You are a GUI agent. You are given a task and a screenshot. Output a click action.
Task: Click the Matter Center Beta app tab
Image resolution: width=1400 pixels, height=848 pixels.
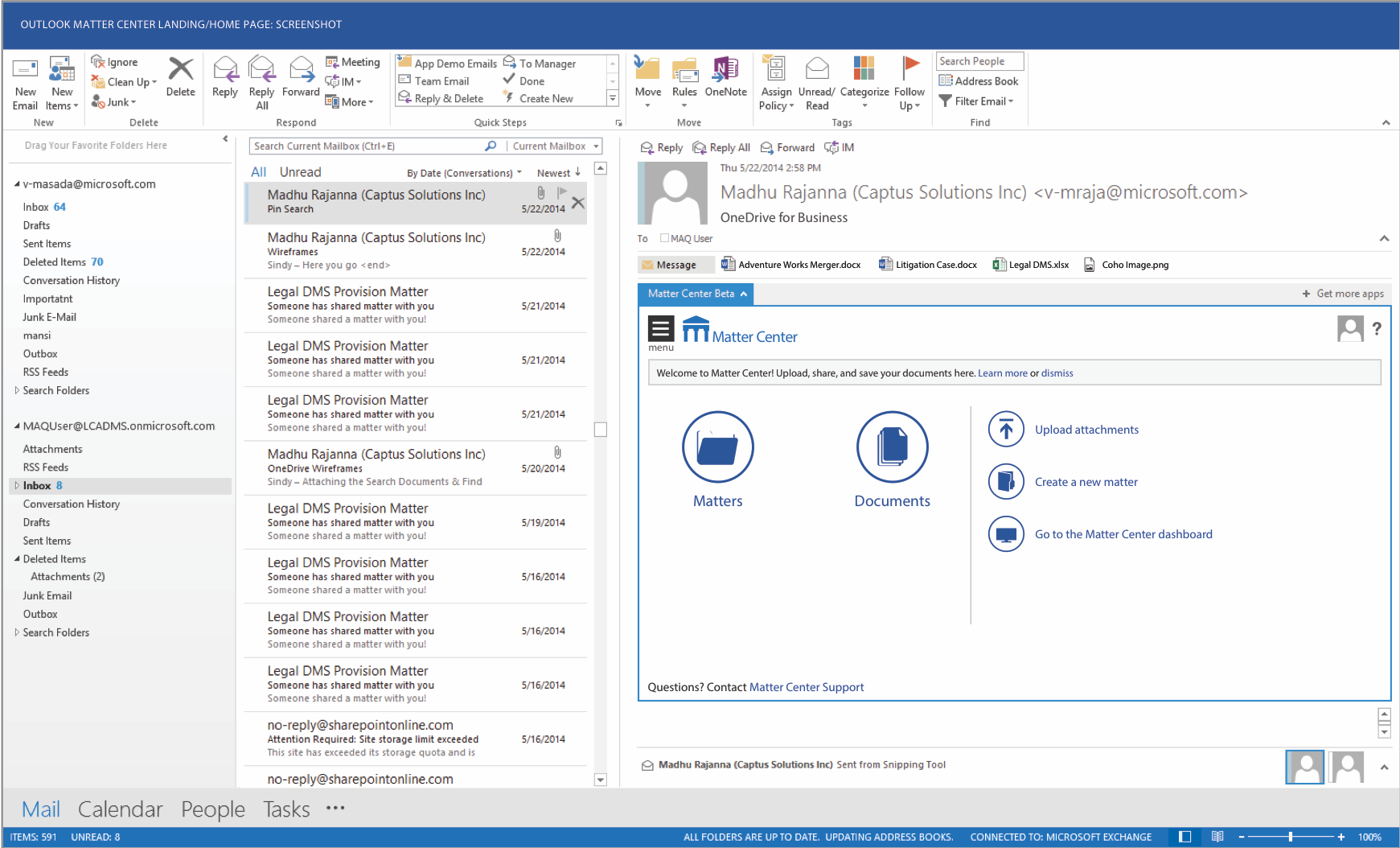coord(696,294)
